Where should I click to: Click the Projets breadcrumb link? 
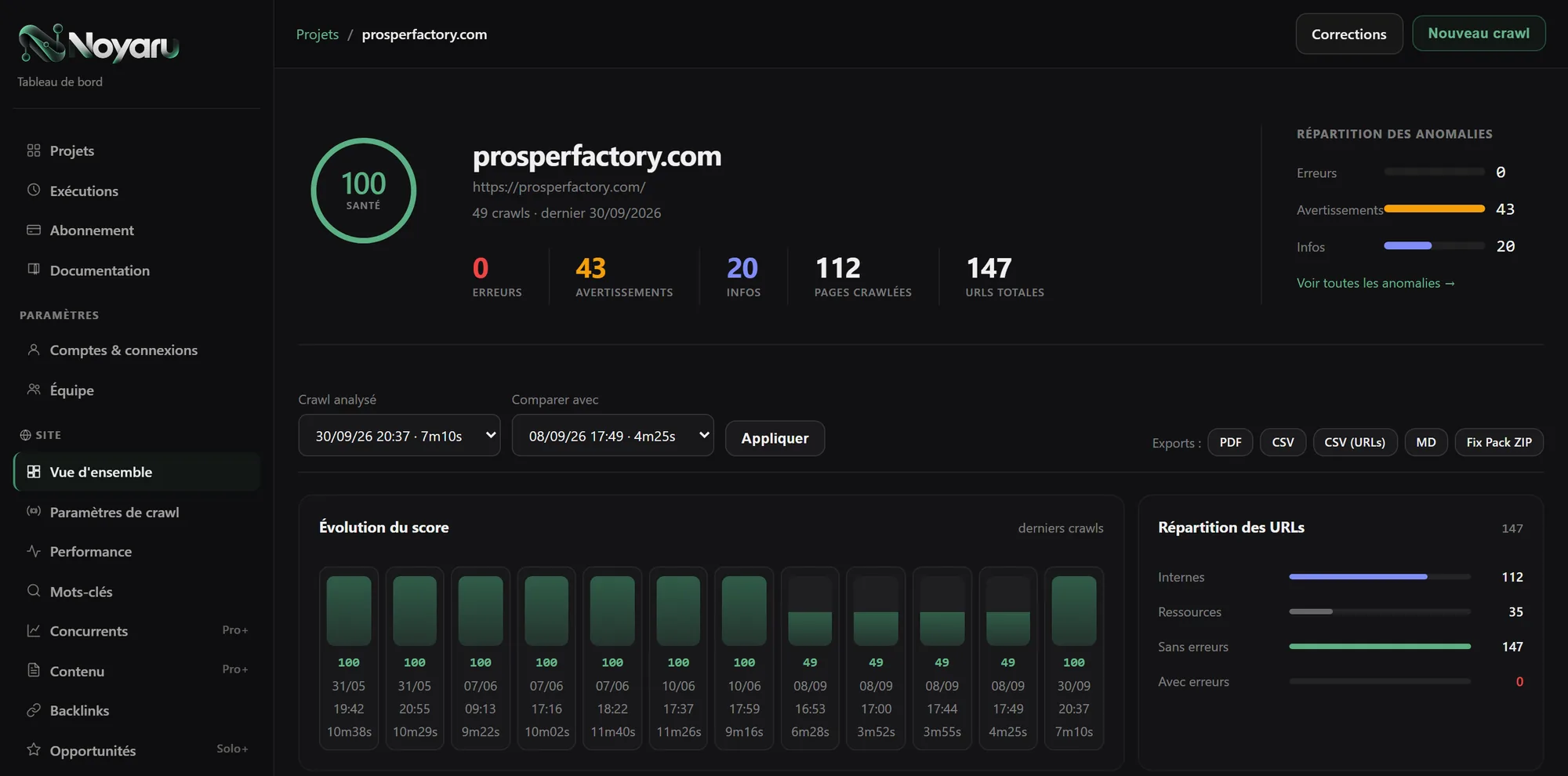pyautogui.click(x=318, y=34)
